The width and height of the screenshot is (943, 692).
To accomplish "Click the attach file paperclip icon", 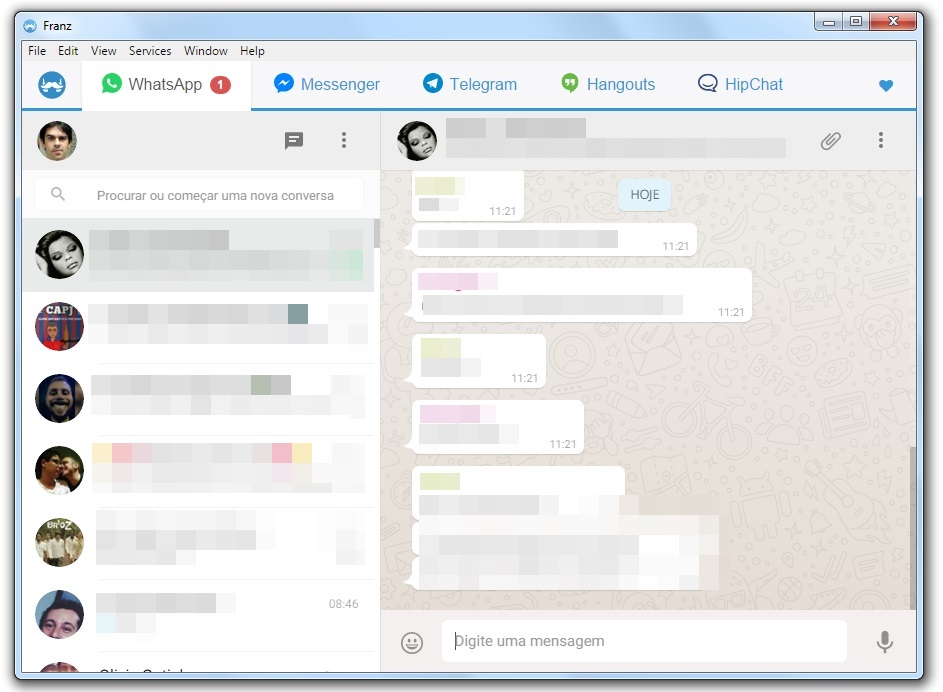I will coord(831,141).
